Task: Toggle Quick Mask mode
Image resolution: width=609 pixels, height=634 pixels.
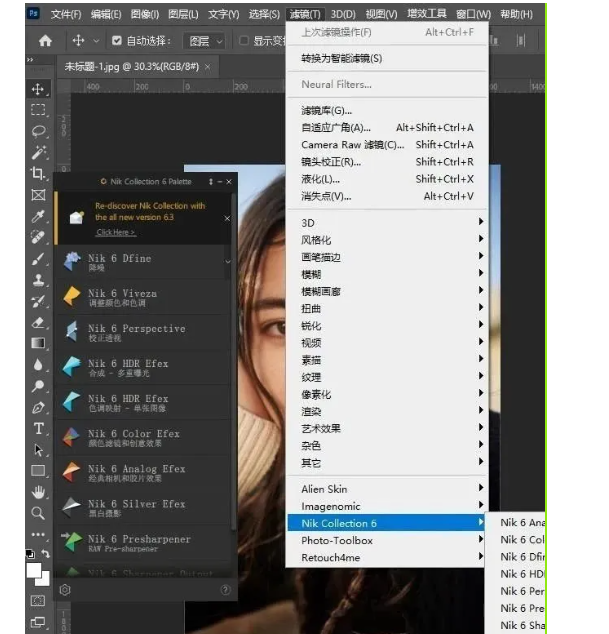Action: 38,601
